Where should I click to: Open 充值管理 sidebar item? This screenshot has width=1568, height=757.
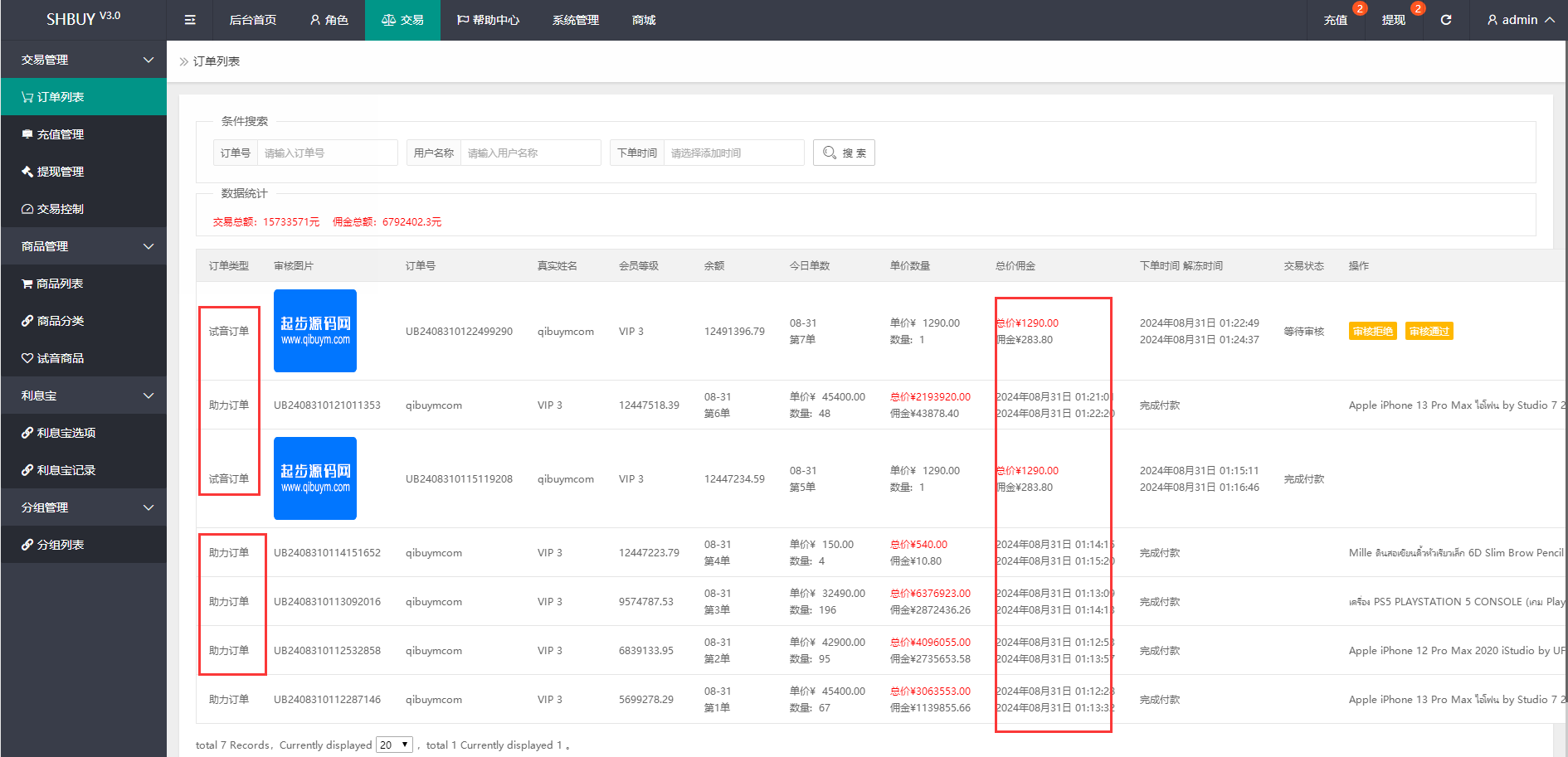point(83,134)
